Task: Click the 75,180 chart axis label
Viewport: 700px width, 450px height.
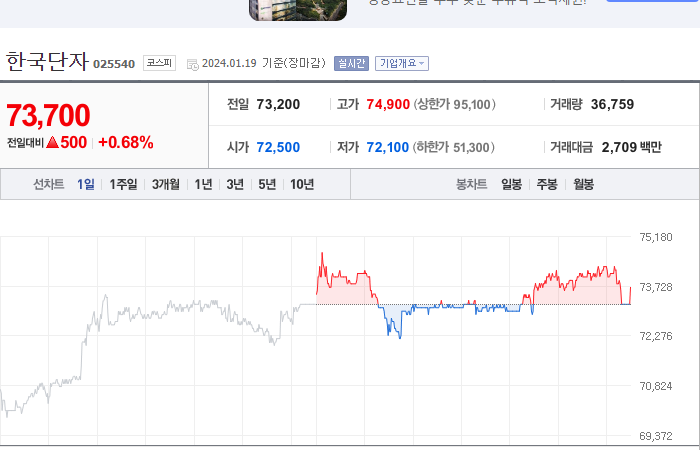Action: coord(656,237)
